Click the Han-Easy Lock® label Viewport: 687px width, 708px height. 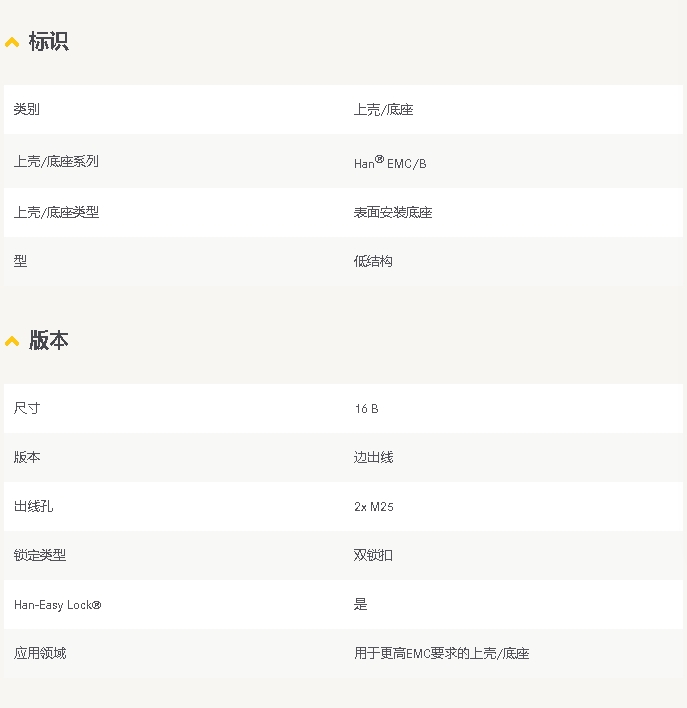tap(58, 605)
